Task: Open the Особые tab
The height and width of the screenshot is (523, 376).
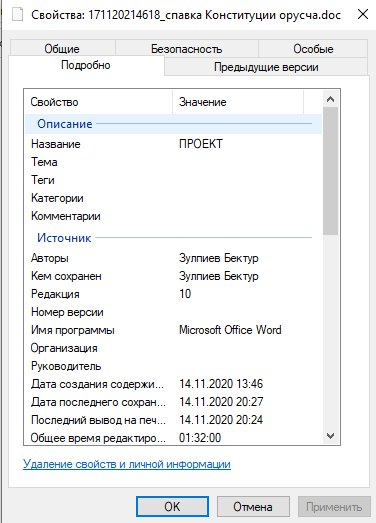Action: (x=313, y=48)
